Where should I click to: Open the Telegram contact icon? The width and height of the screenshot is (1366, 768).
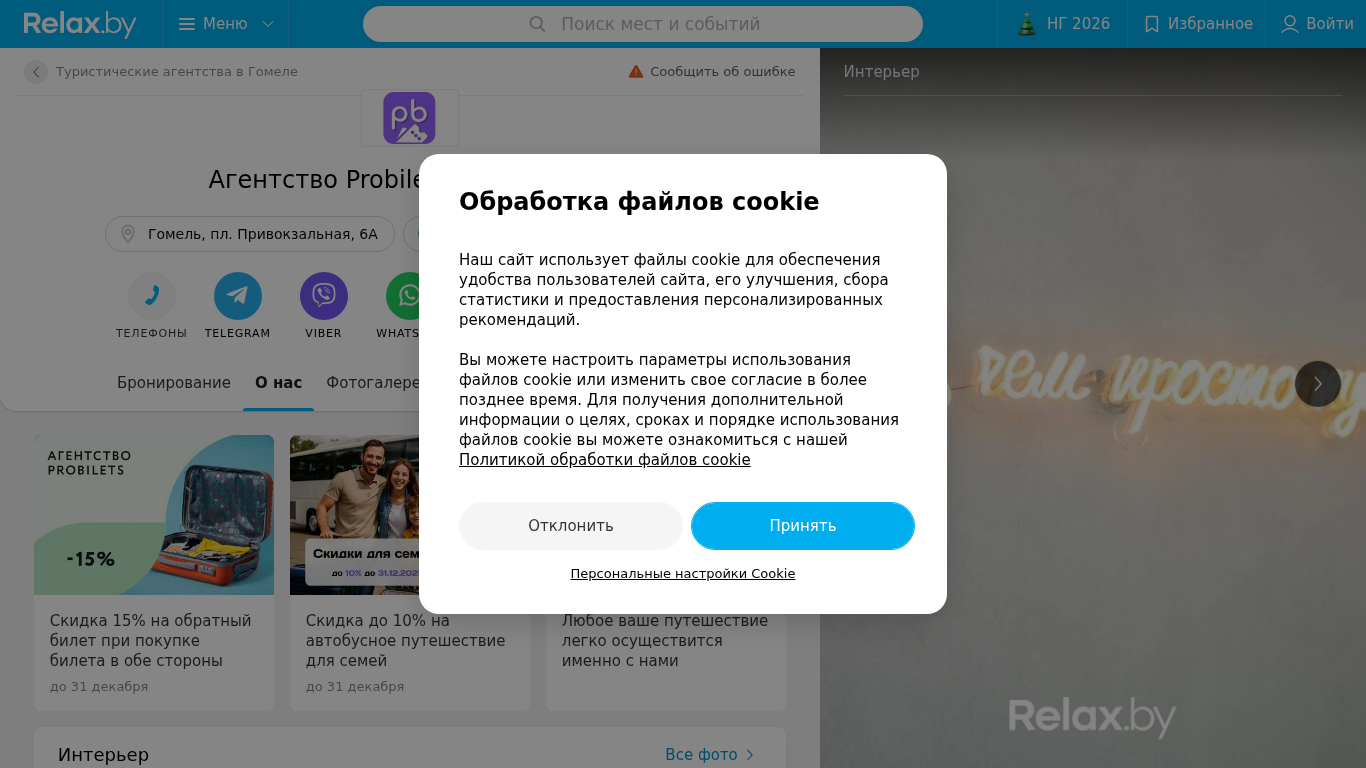[x=238, y=296]
